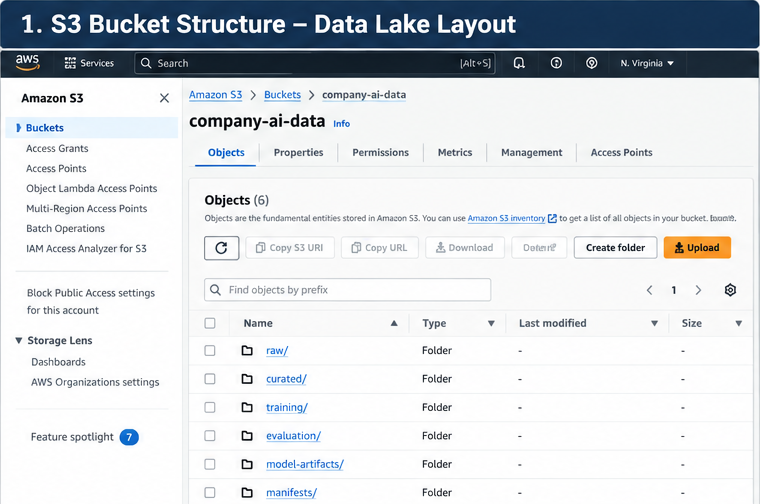Open the Amazon S3 inventory link

(507, 219)
